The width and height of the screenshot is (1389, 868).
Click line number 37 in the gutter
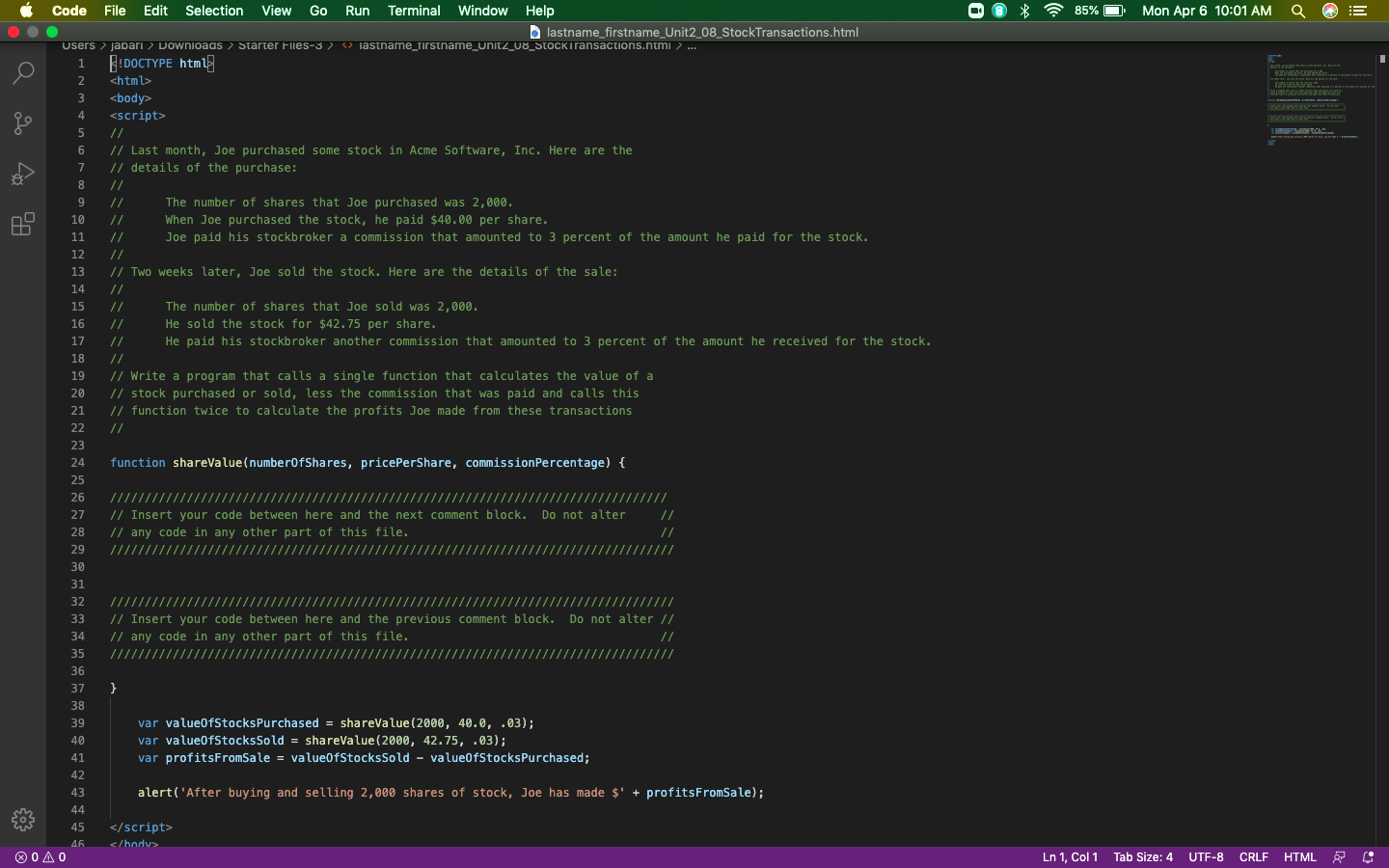tap(77, 689)
